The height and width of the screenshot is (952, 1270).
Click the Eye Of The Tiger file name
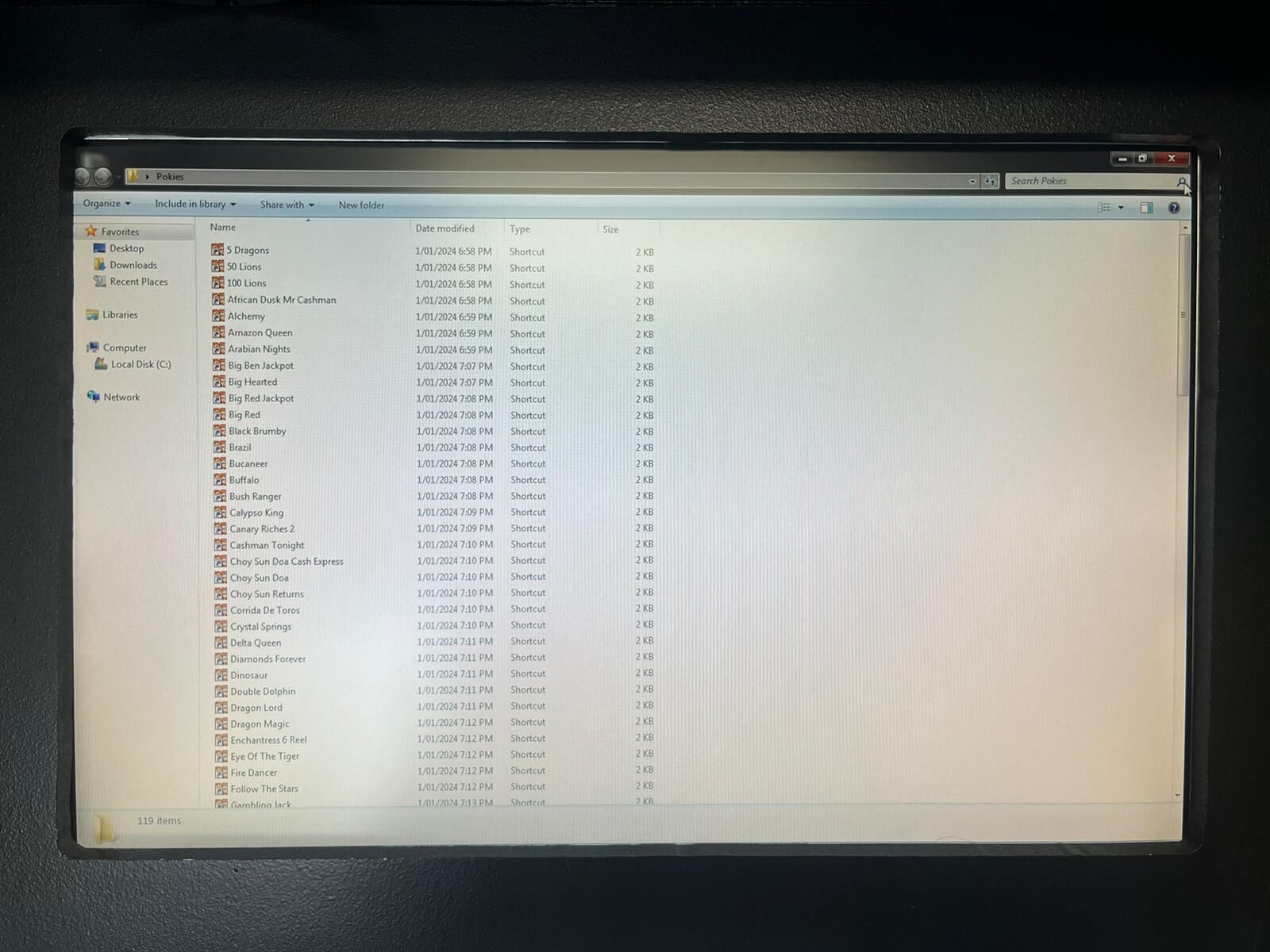(x=265, y=757)
